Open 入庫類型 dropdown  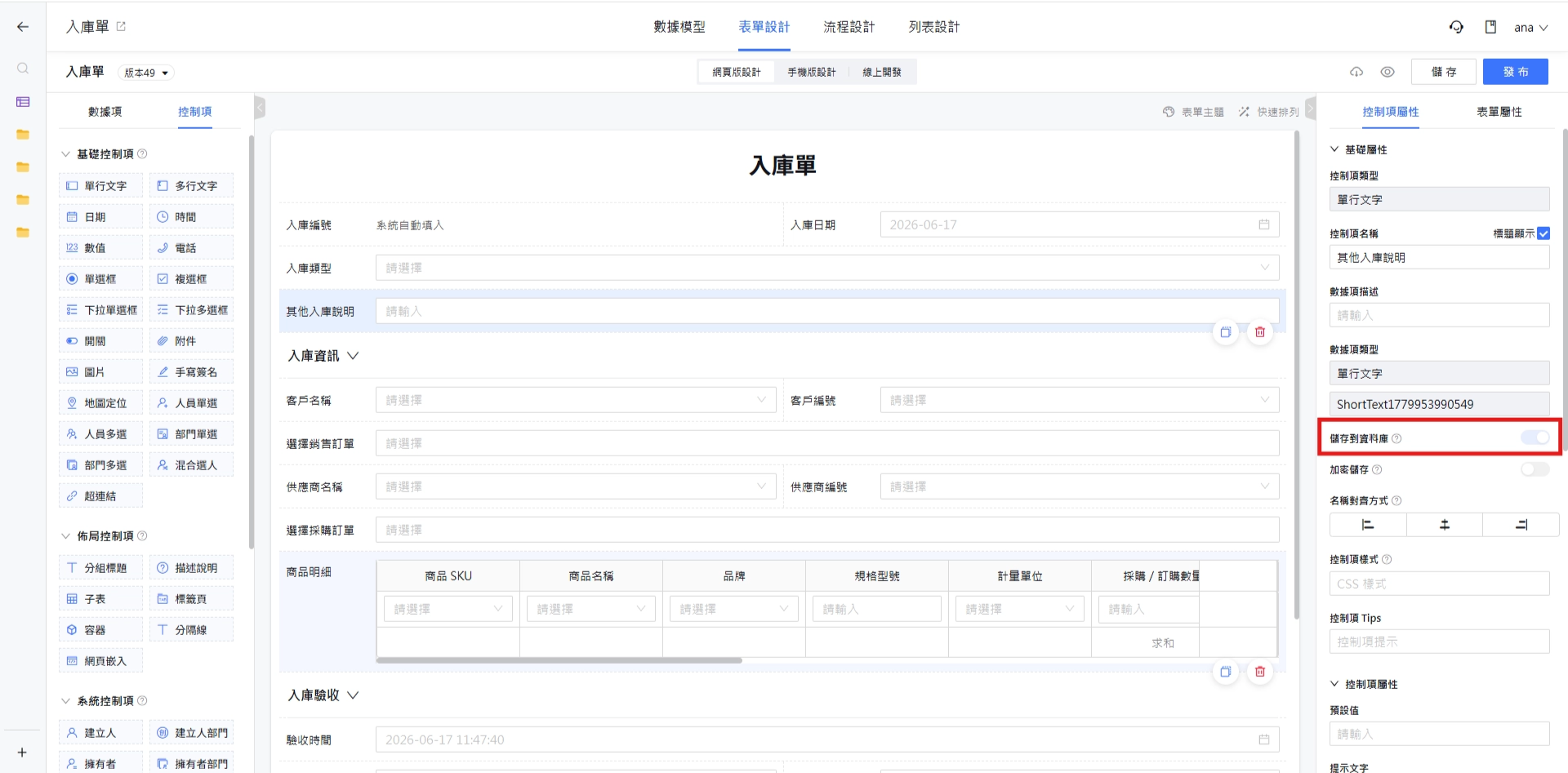[827, 268]
